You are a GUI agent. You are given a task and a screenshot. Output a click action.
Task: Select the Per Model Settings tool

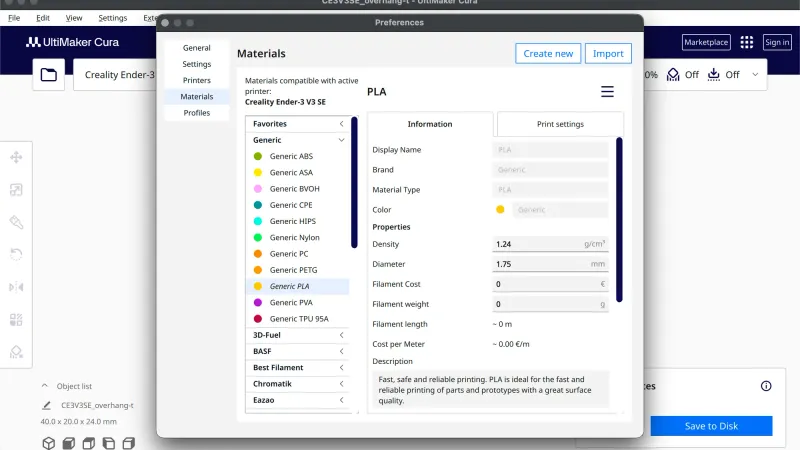[16, 319]
